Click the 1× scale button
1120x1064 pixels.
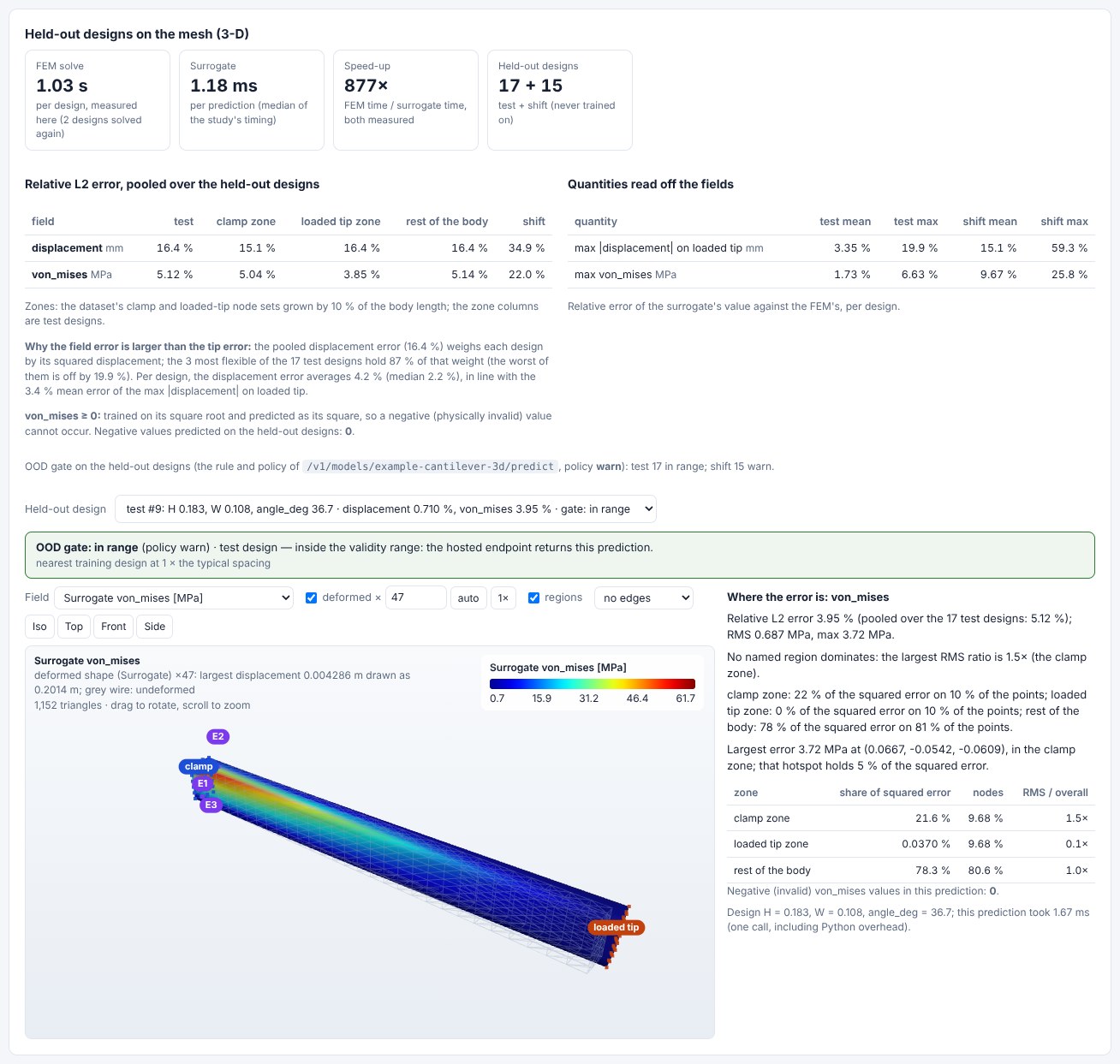coord(504,597)
